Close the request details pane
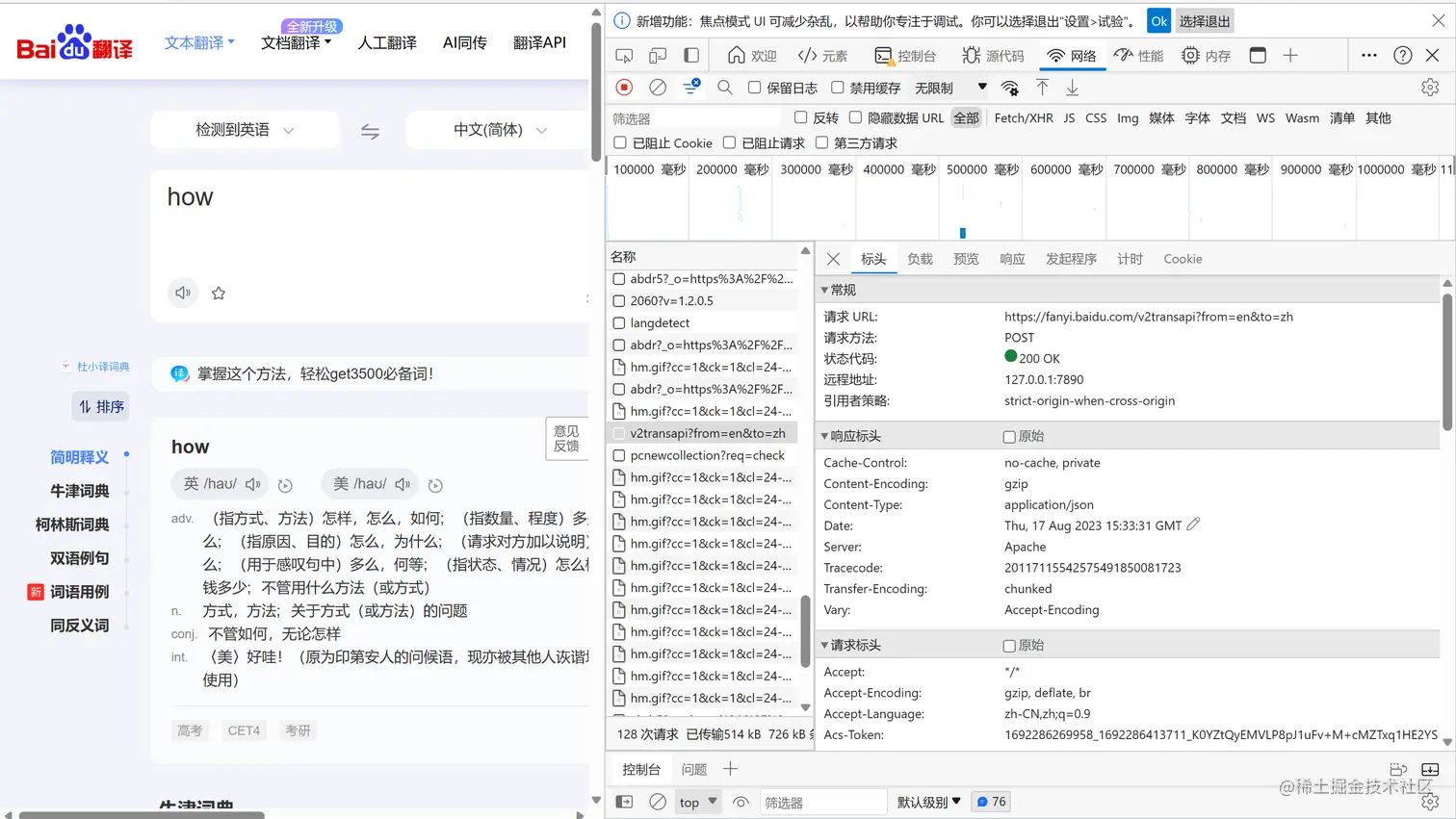The width and height of the screenshot is (1456, 819). (x=834, y=259)
